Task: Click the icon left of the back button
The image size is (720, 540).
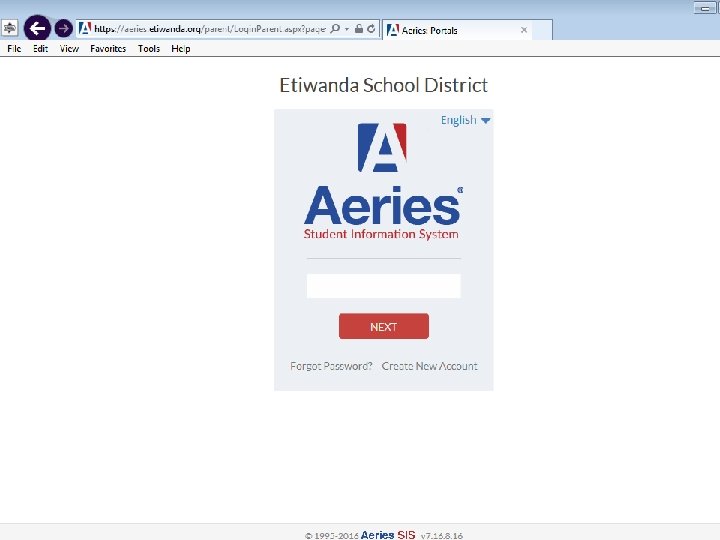Action: (x=10, y=28)
